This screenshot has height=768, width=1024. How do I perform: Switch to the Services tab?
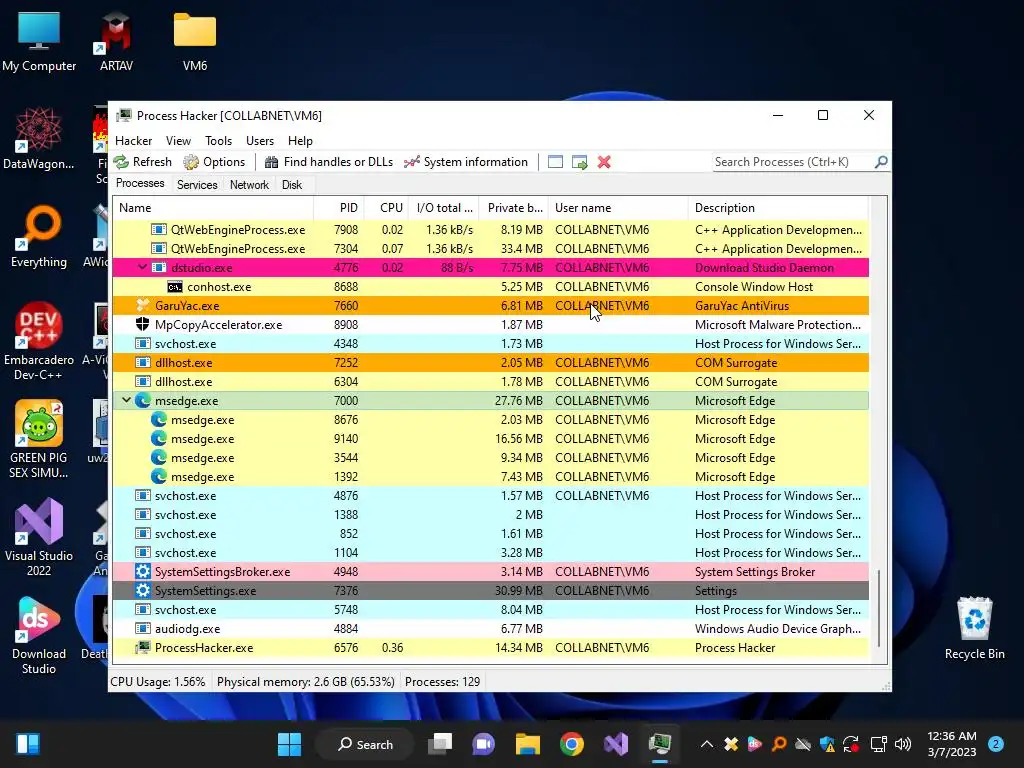click(x=197, y=185)
